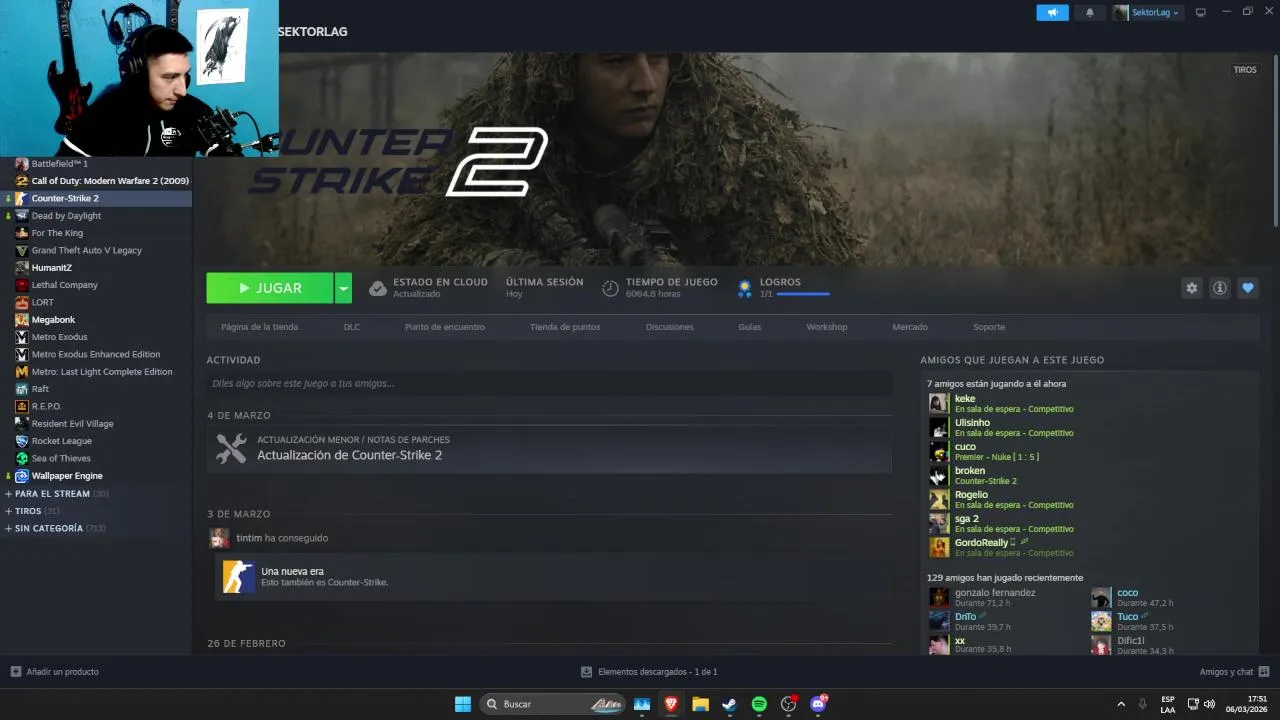Open the Soporte tab
This screenshot has height=720, width=1280.
(x=989, y=327)
